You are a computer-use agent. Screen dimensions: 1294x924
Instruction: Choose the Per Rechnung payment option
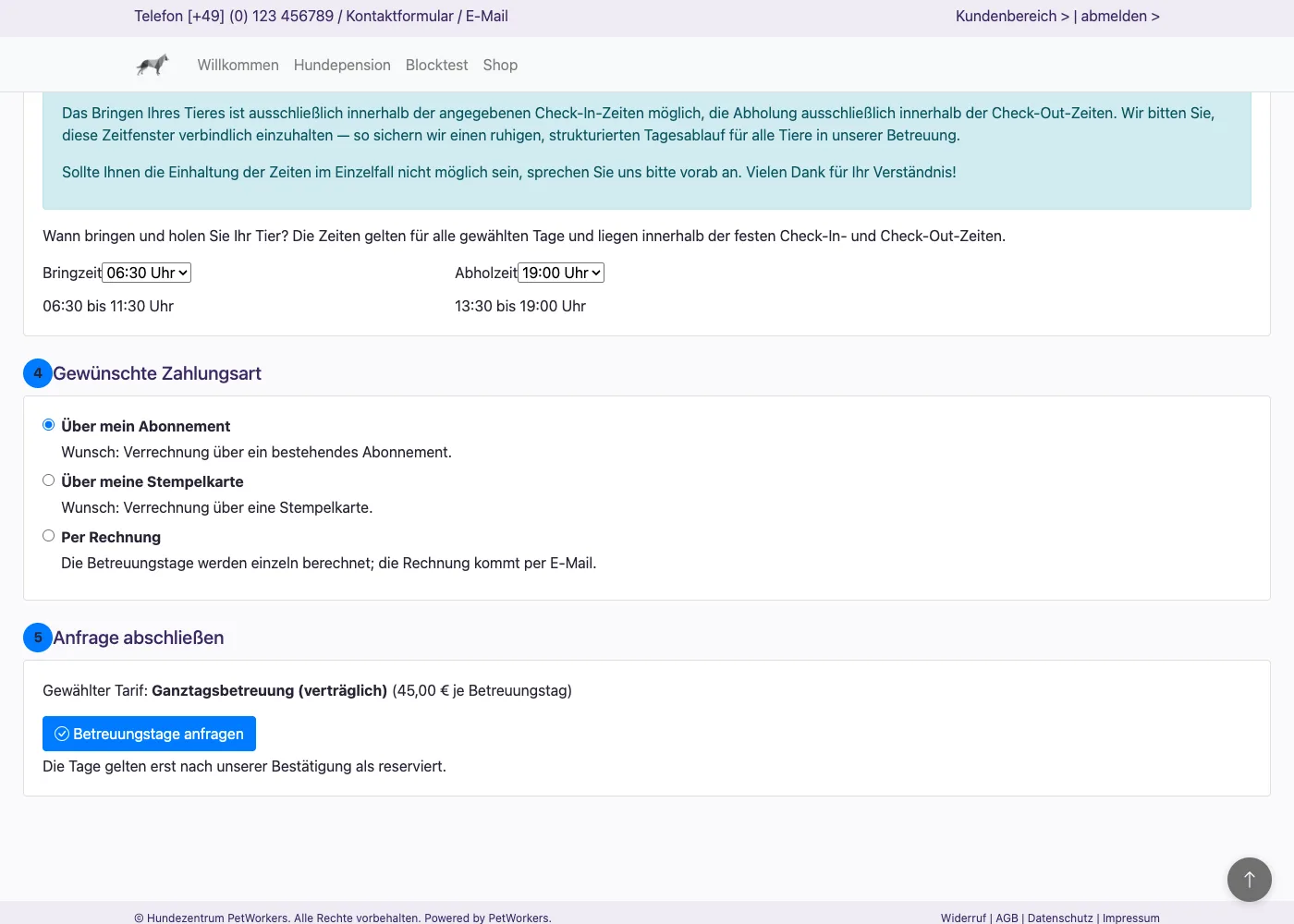coord(49,536)
